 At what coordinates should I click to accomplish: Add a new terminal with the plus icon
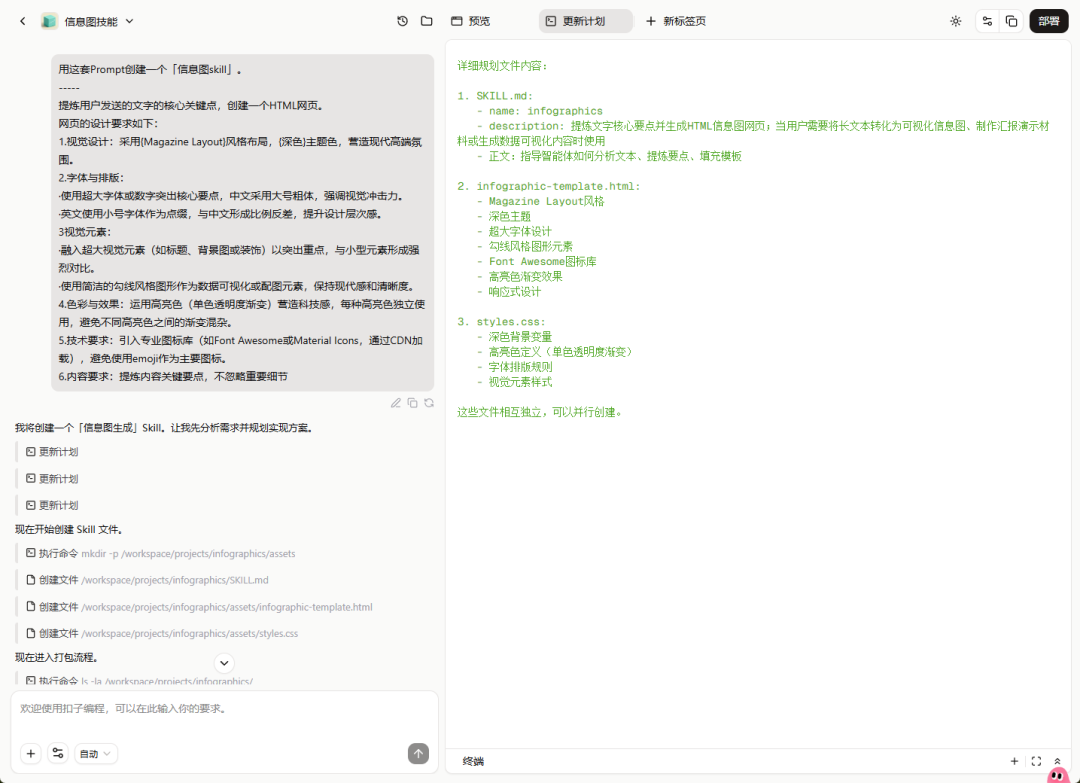pyautogui.click(x=1014, y=761)
